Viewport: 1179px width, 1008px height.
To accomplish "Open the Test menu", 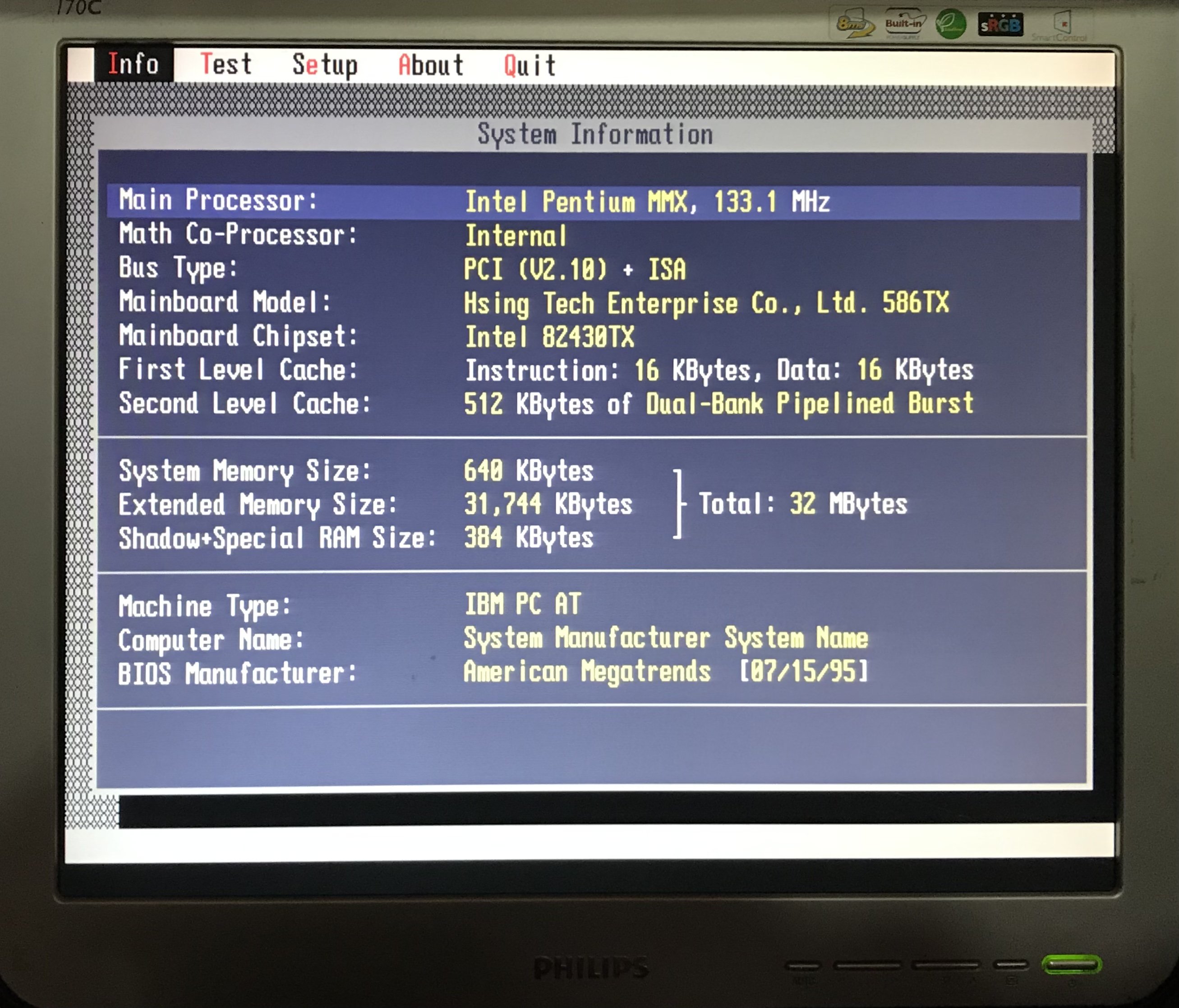I will pos(226,64).
